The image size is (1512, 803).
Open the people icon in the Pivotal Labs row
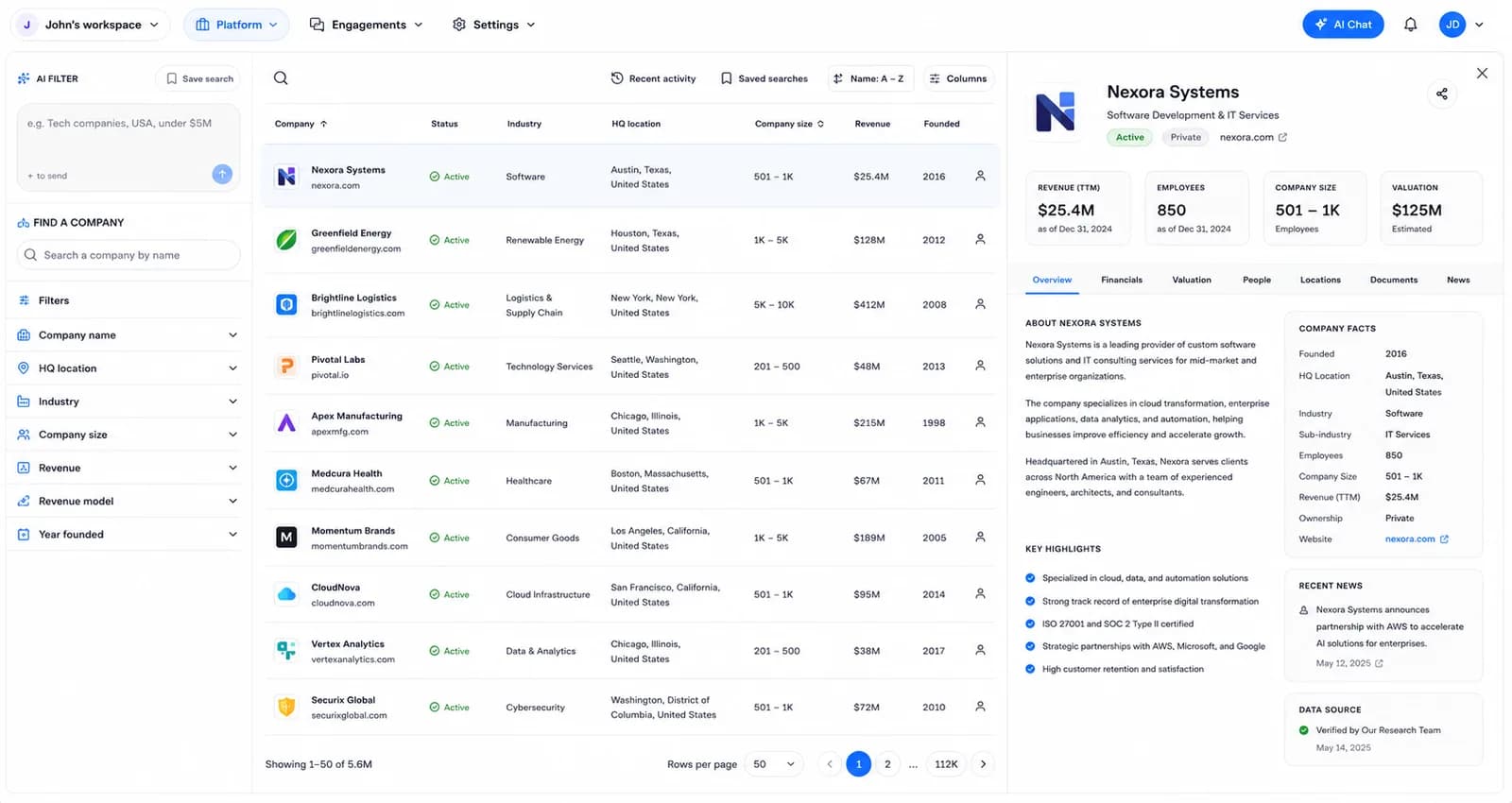(980, 366)
